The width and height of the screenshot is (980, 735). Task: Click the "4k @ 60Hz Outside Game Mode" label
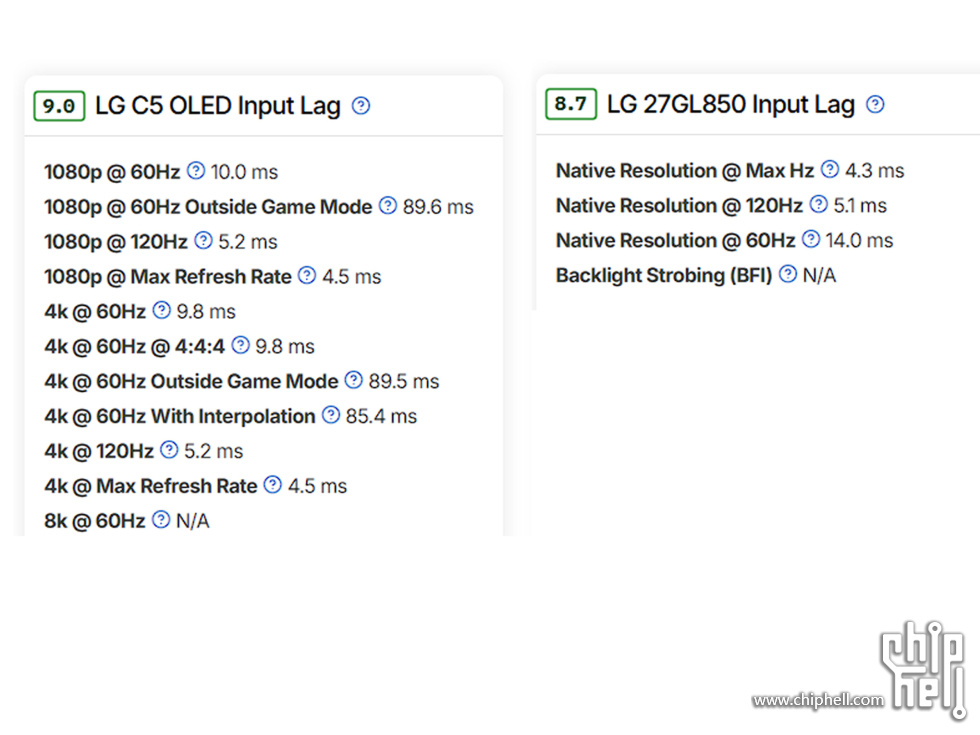pyautogui.click(x=191, y=381)
